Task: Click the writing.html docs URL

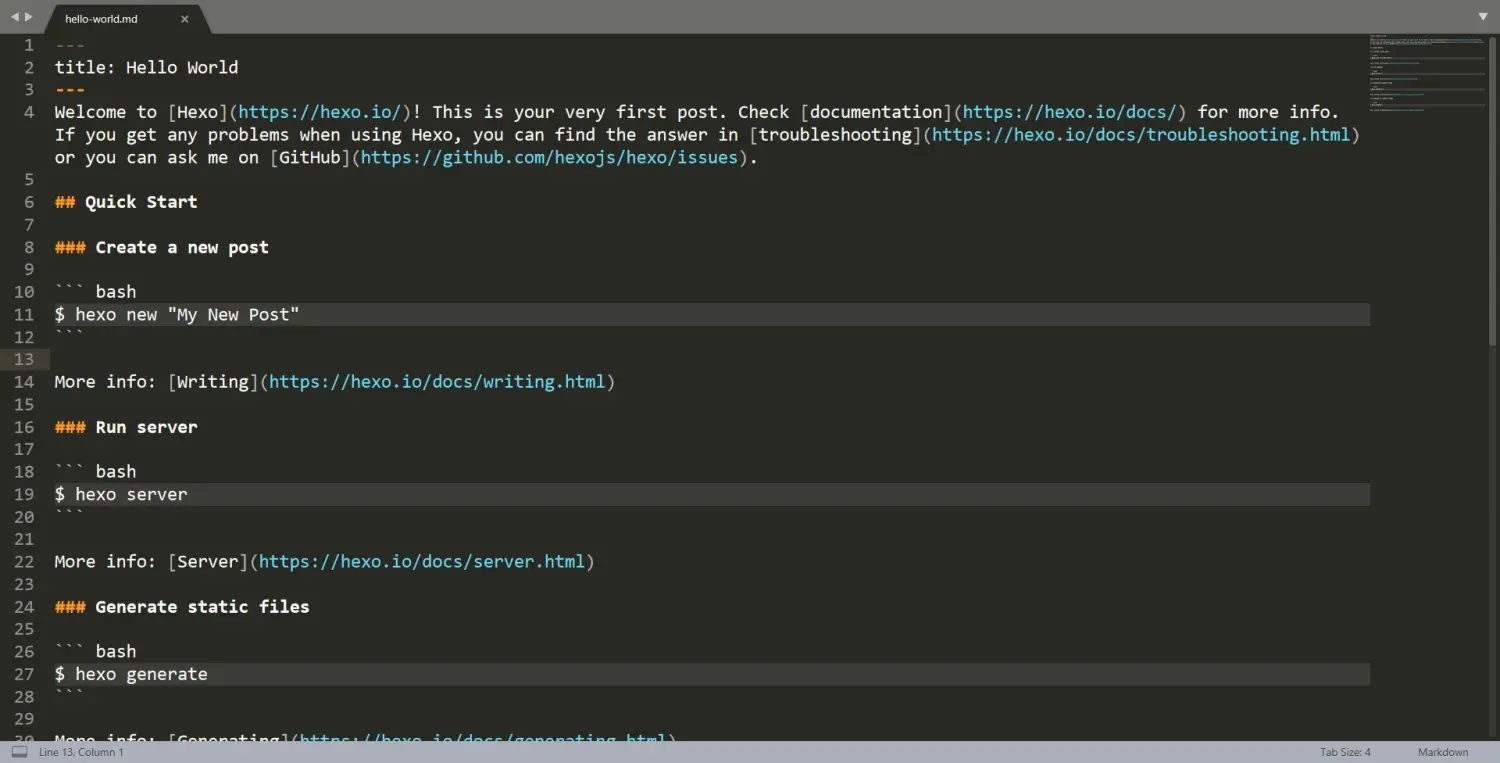Action: click(x=437, y=382)
